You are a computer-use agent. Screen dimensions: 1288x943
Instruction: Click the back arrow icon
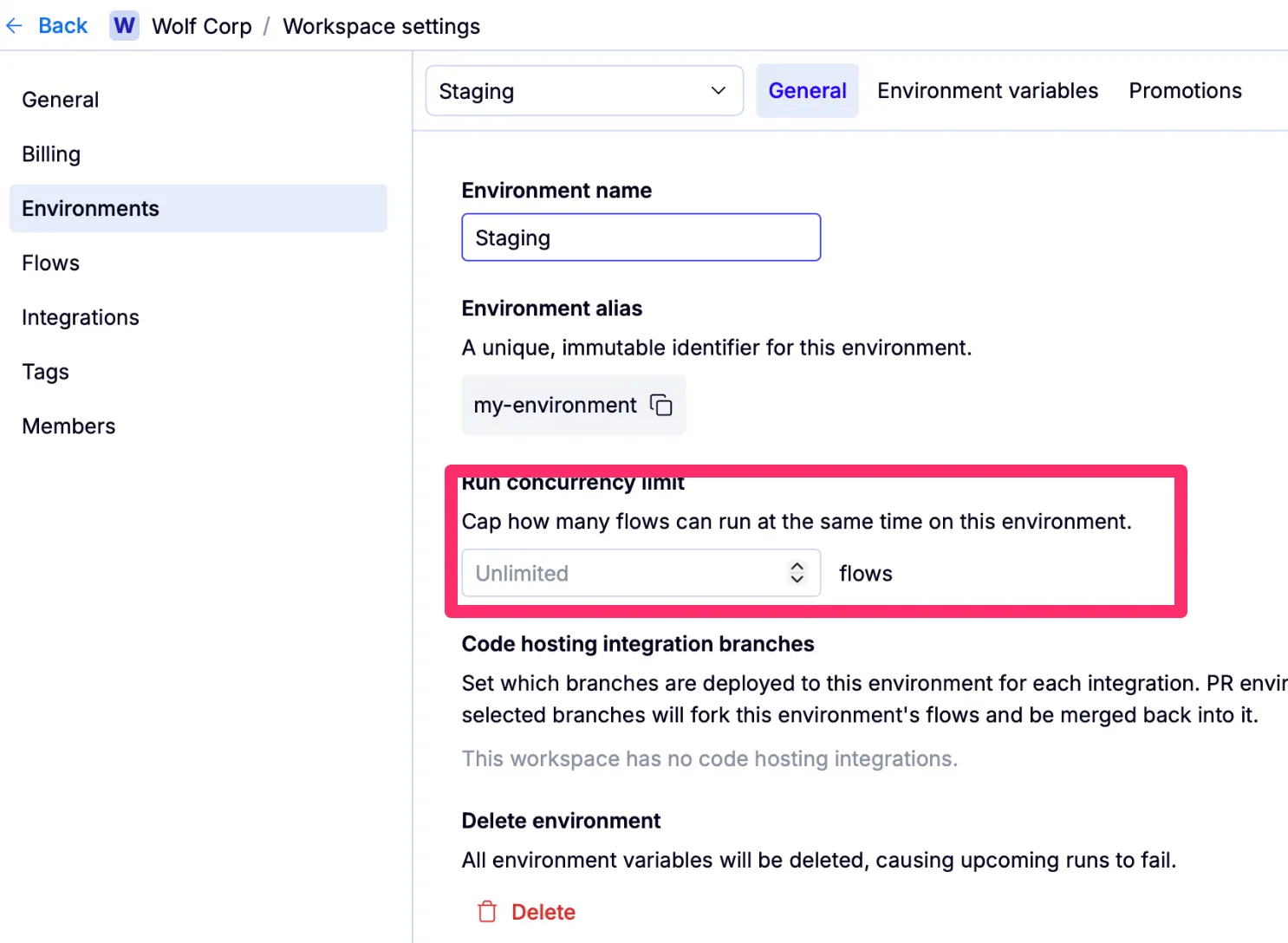pos(14,26)
